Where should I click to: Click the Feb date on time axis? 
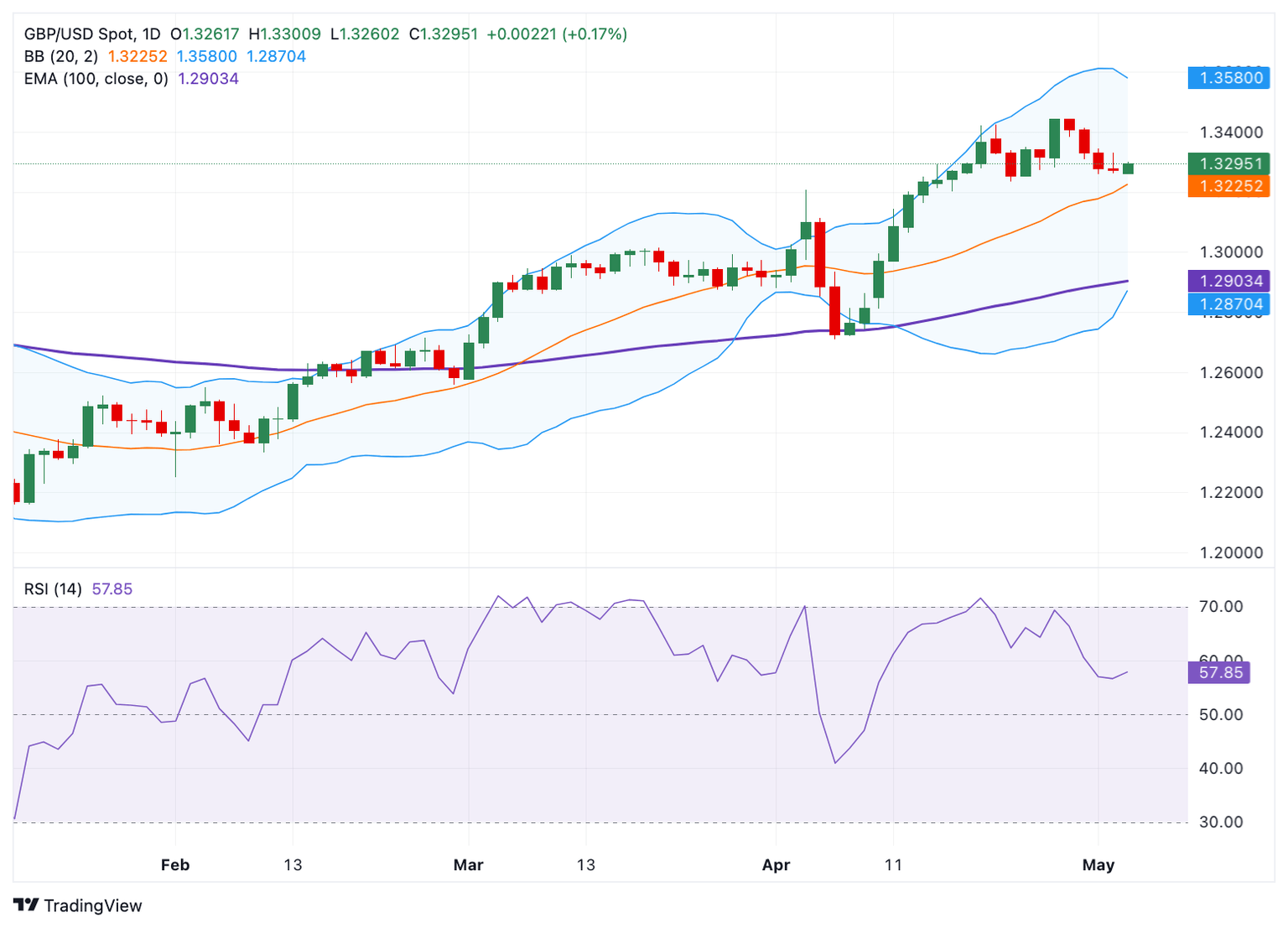pyautogui.click(x=175, y=865)
